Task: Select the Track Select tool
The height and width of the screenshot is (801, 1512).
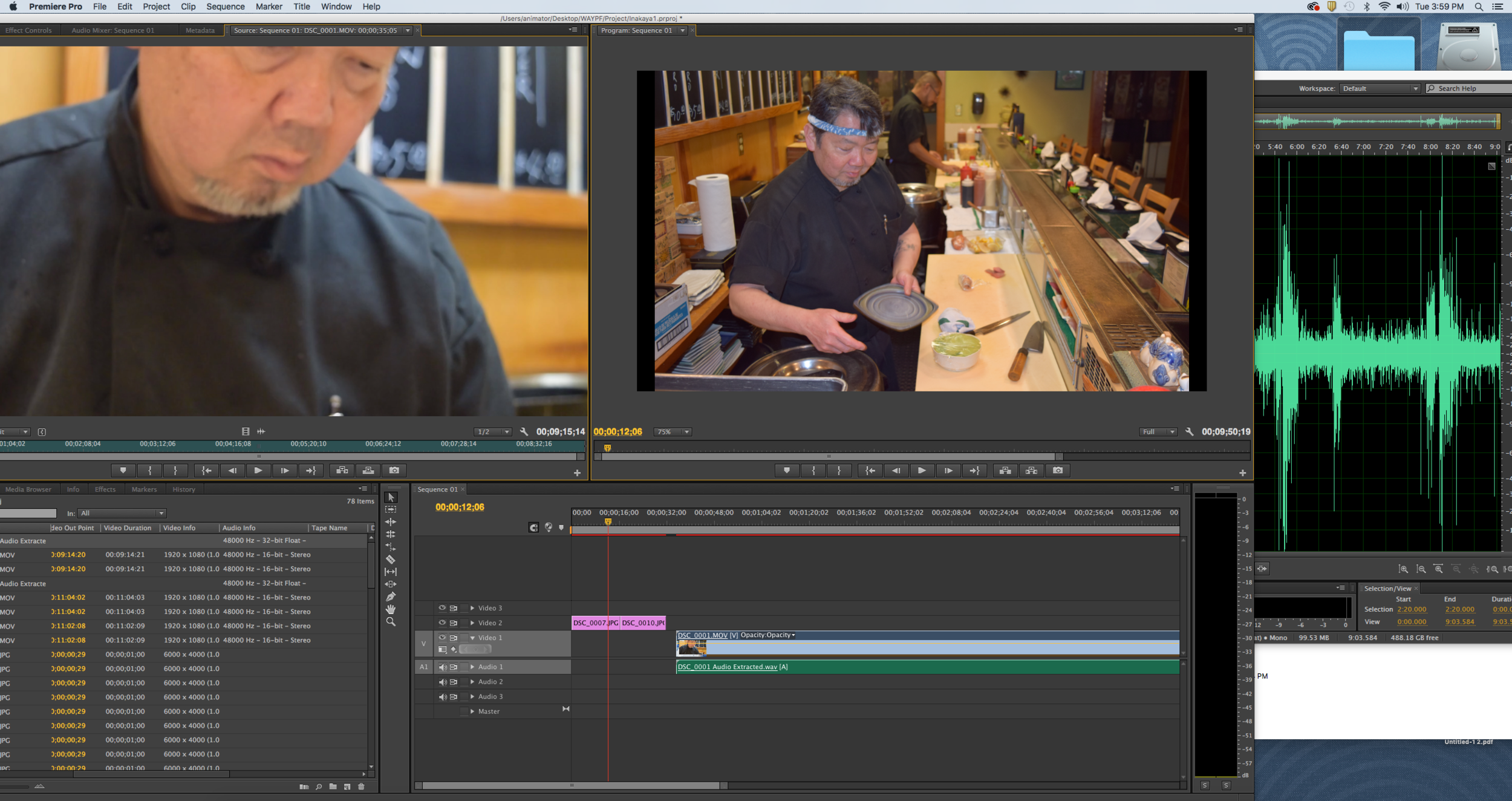Action: (x=391, y=509)
